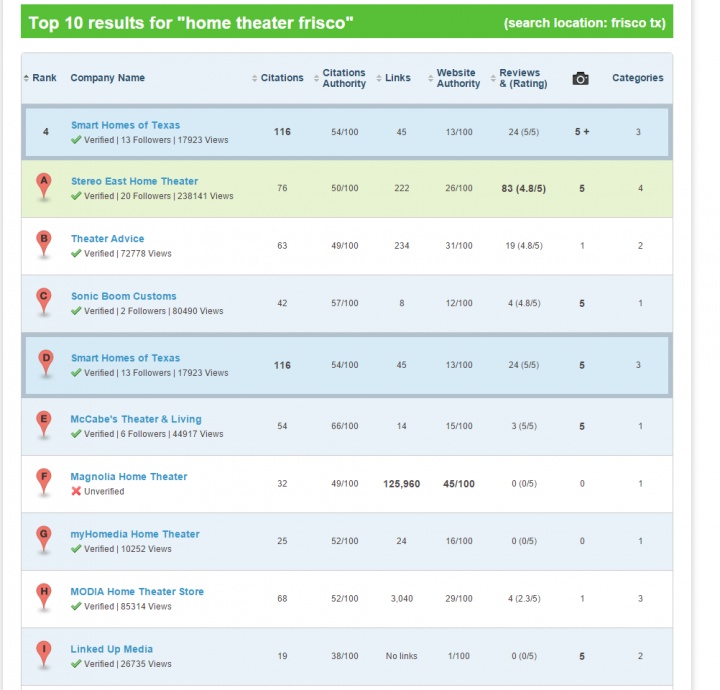Click myHomedia's 16/100 website authority
Viewport: 720px width, 690px height.
459,541
